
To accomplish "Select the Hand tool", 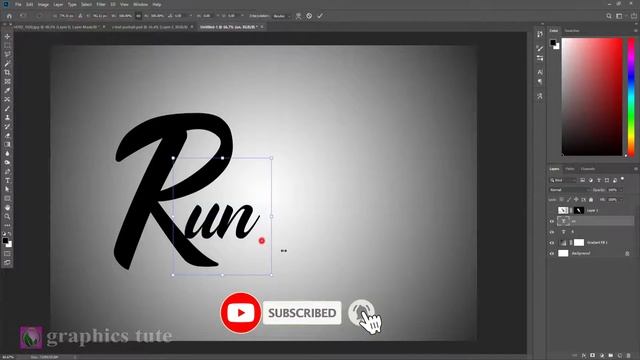I will [x=7, y=207].
